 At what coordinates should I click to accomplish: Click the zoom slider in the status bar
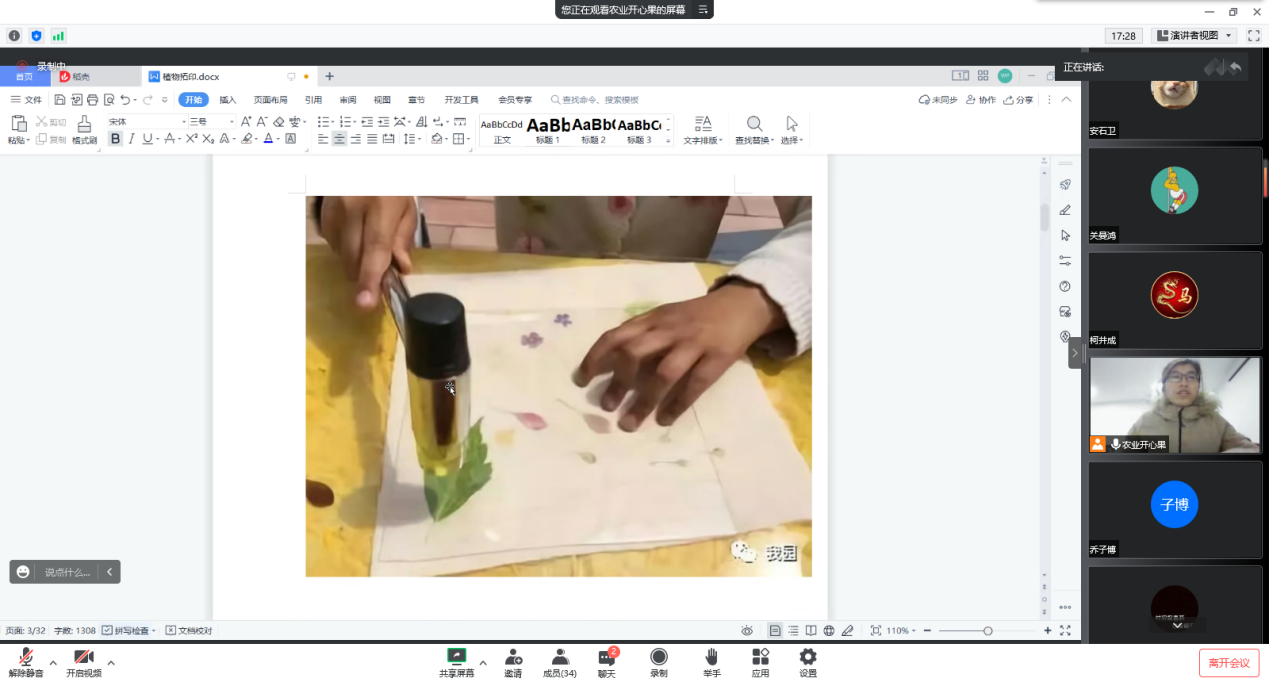[987, 631]
